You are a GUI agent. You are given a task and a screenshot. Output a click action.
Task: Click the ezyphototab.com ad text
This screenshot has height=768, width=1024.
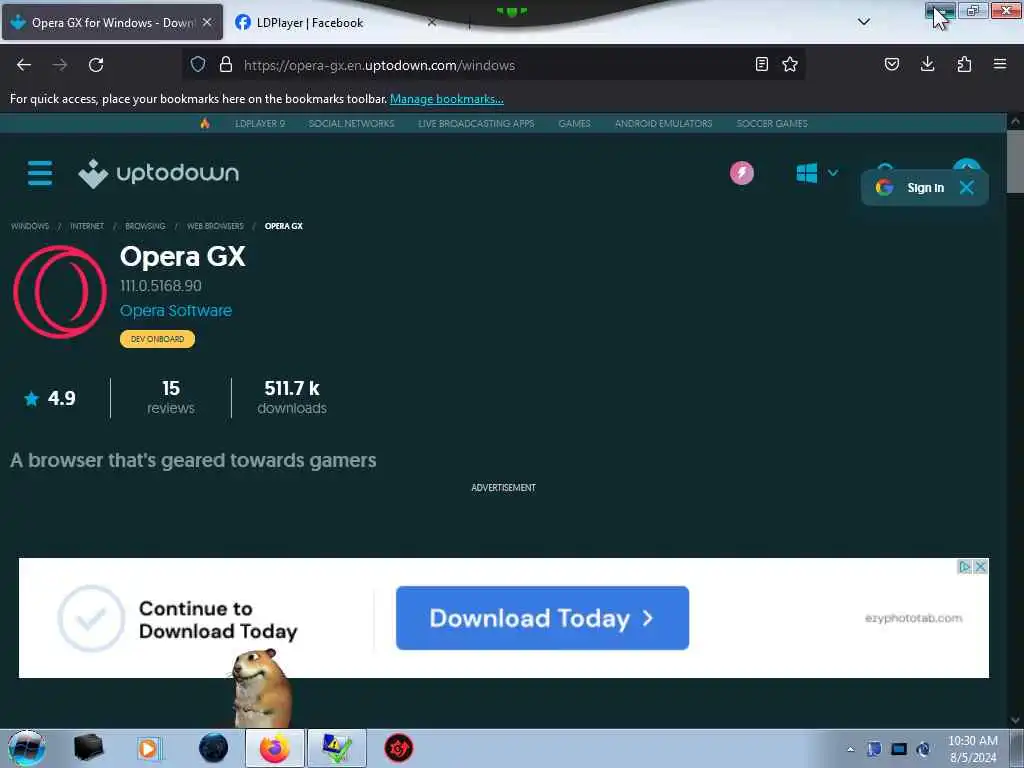914,618
